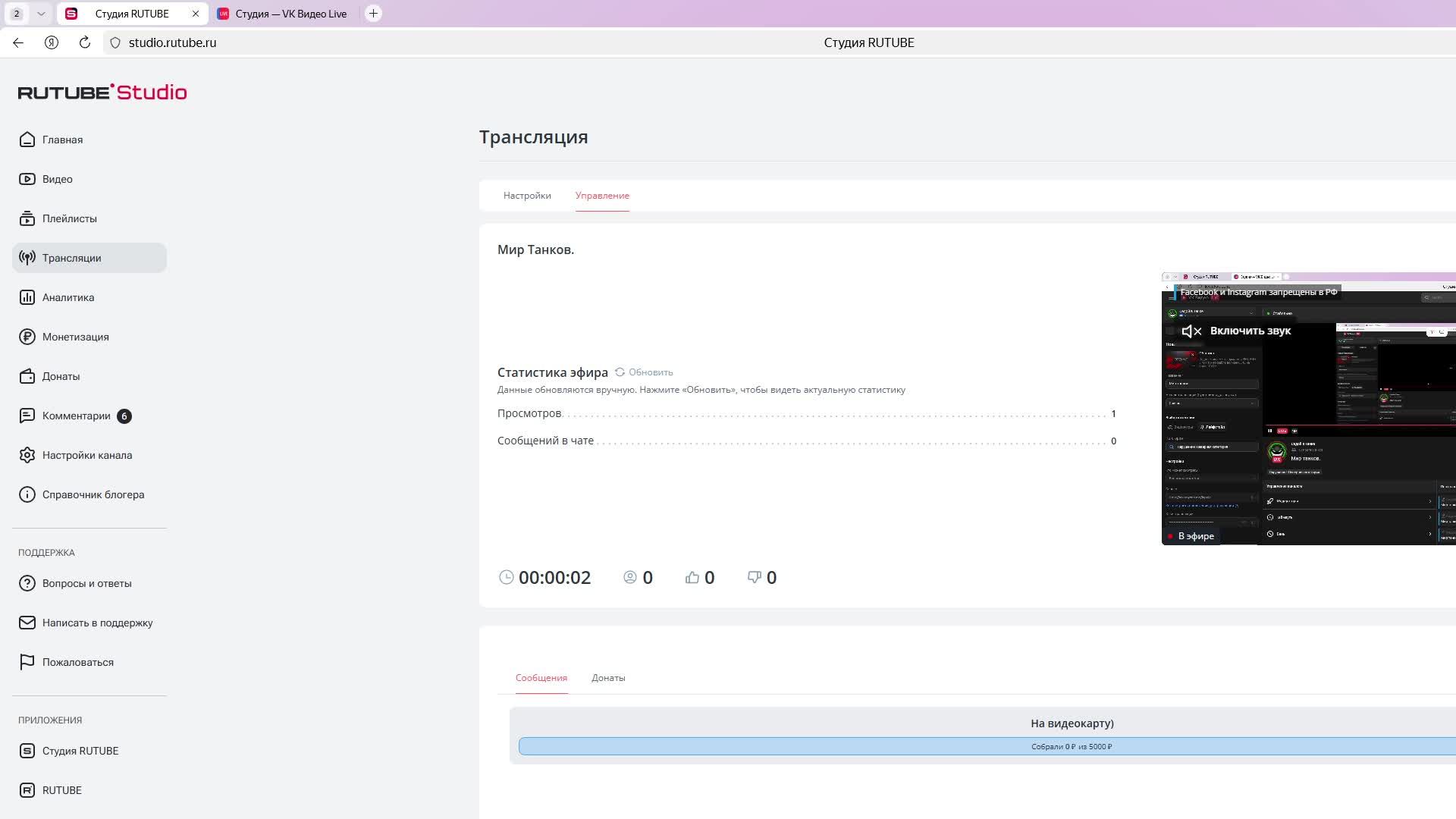Open Донаты wallet icon
1456x819 pixels.
coord(27,376)
